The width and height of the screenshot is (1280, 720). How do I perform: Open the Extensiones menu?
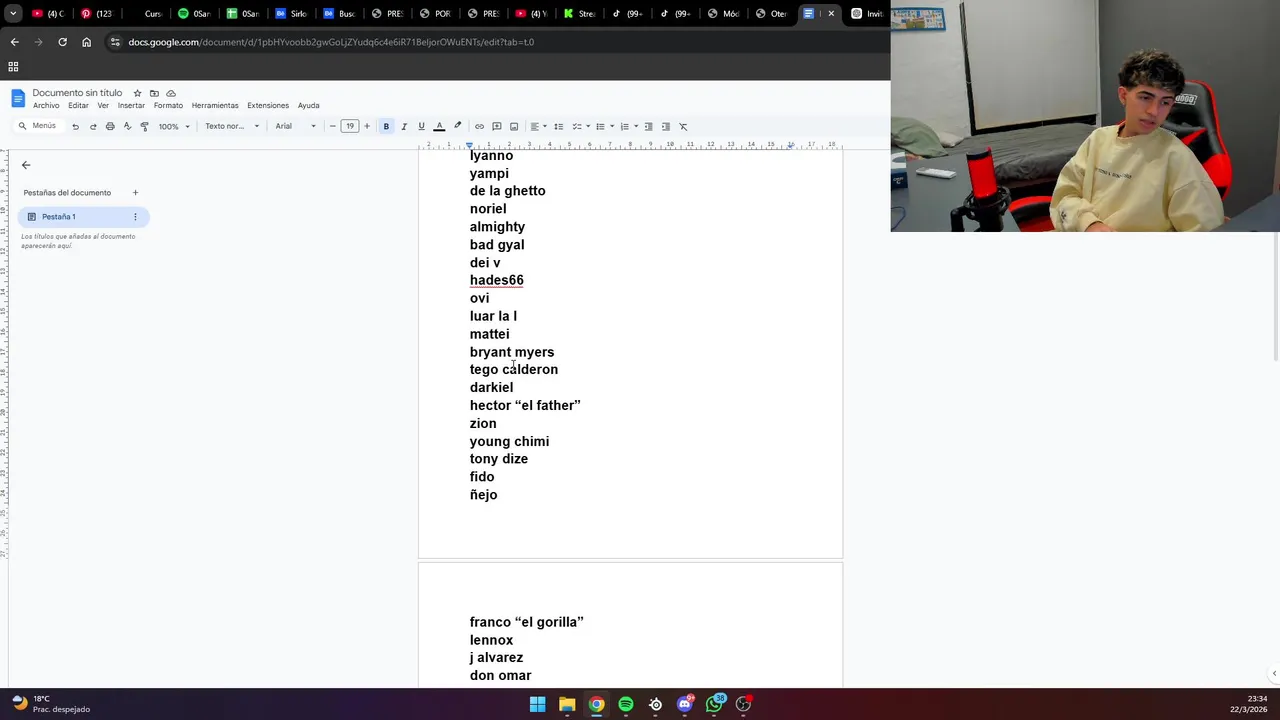click(x=268, y=105)
